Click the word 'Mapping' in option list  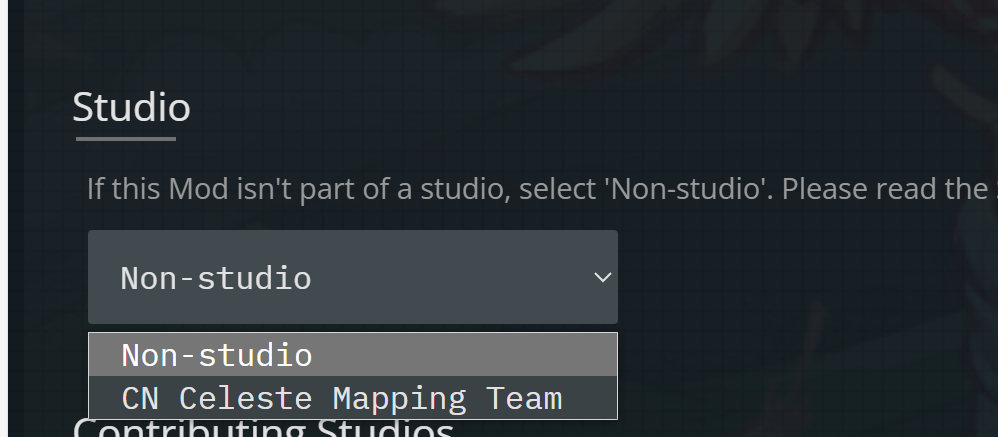[399, 398]
